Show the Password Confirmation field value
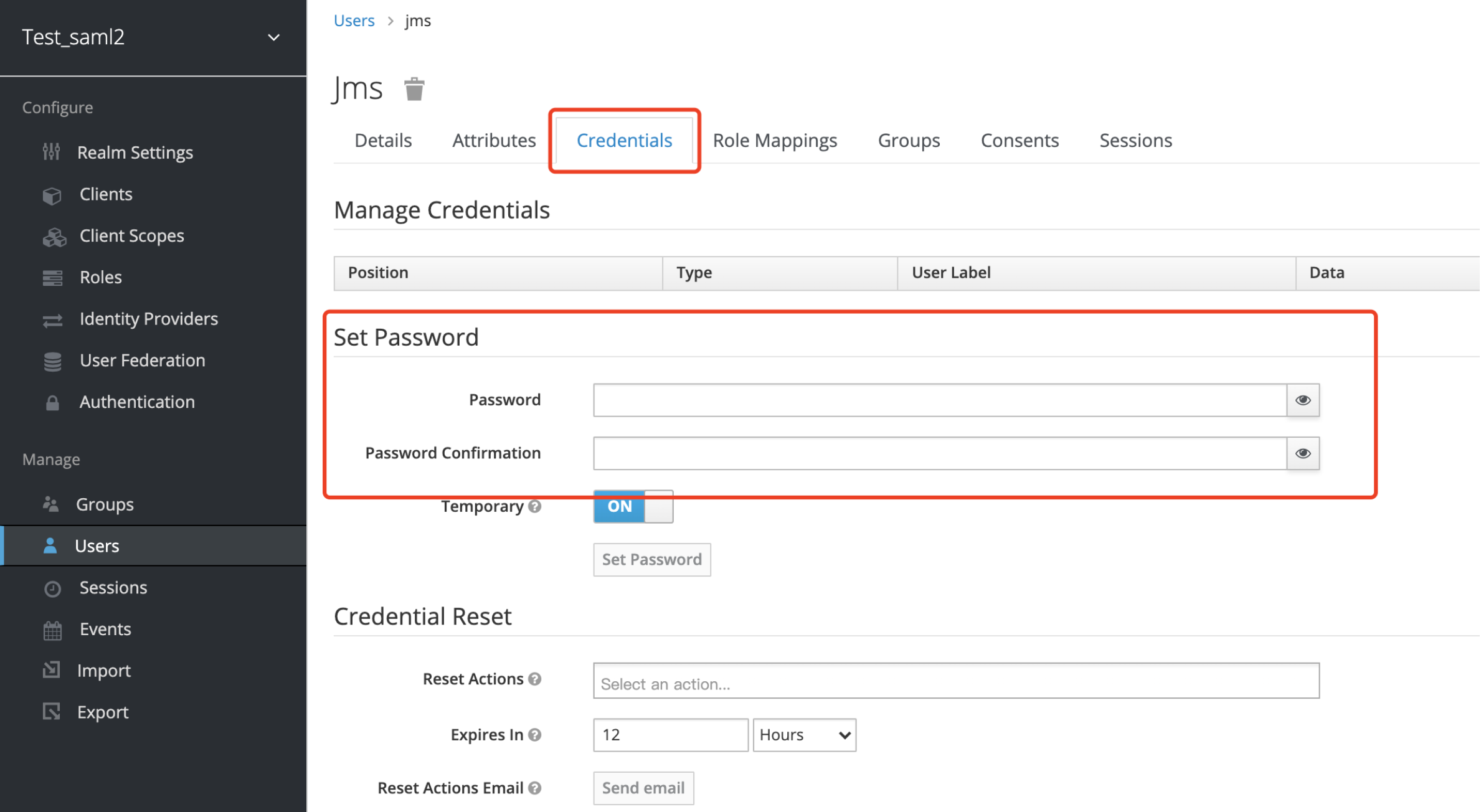Viewport: 1481px width, 812px height. [x=1303, y=453]
